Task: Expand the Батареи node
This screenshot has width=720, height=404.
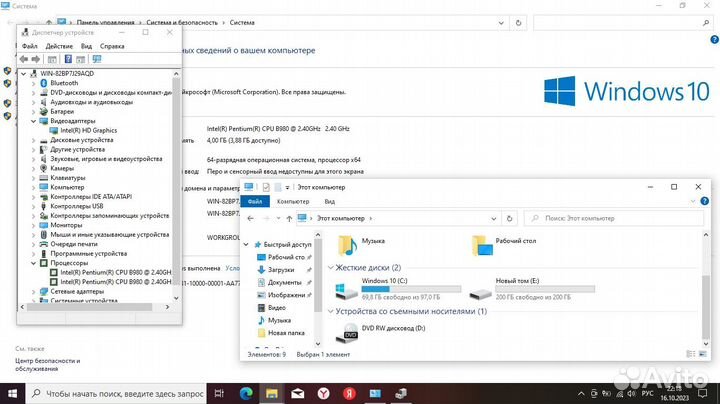Action: [x=34, y=112]
